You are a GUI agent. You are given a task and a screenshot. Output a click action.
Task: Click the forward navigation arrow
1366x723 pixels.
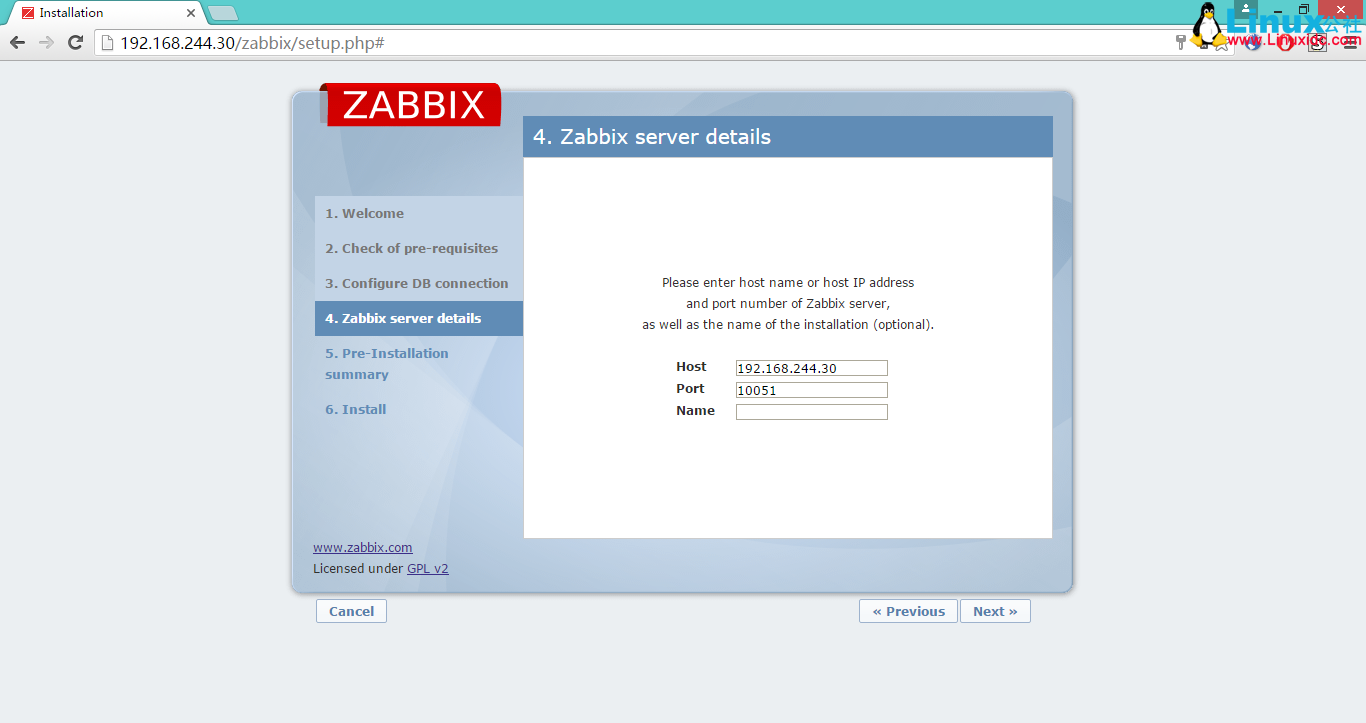[46, 42]
